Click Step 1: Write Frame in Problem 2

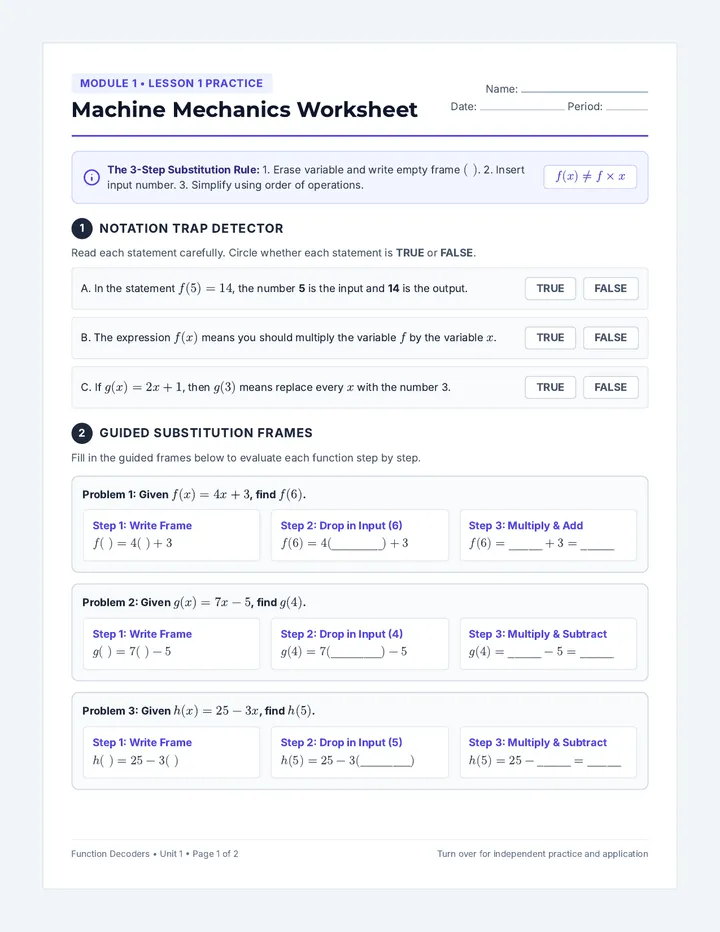point(142,634)
